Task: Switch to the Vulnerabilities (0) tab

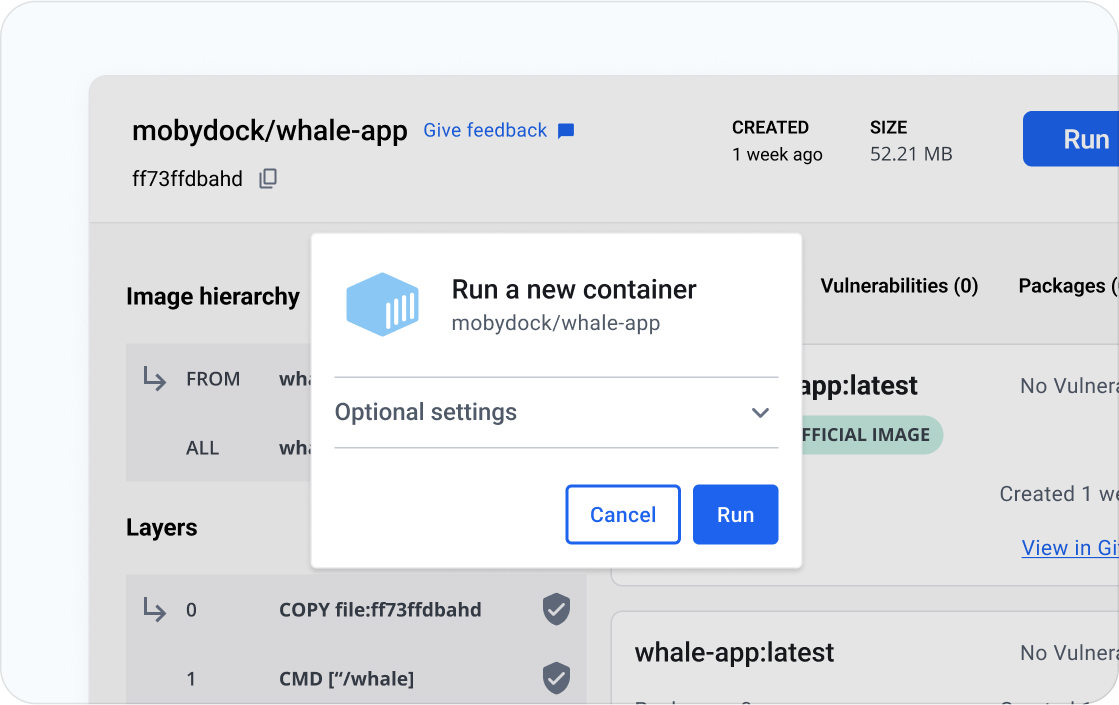Action: (898, 286)
